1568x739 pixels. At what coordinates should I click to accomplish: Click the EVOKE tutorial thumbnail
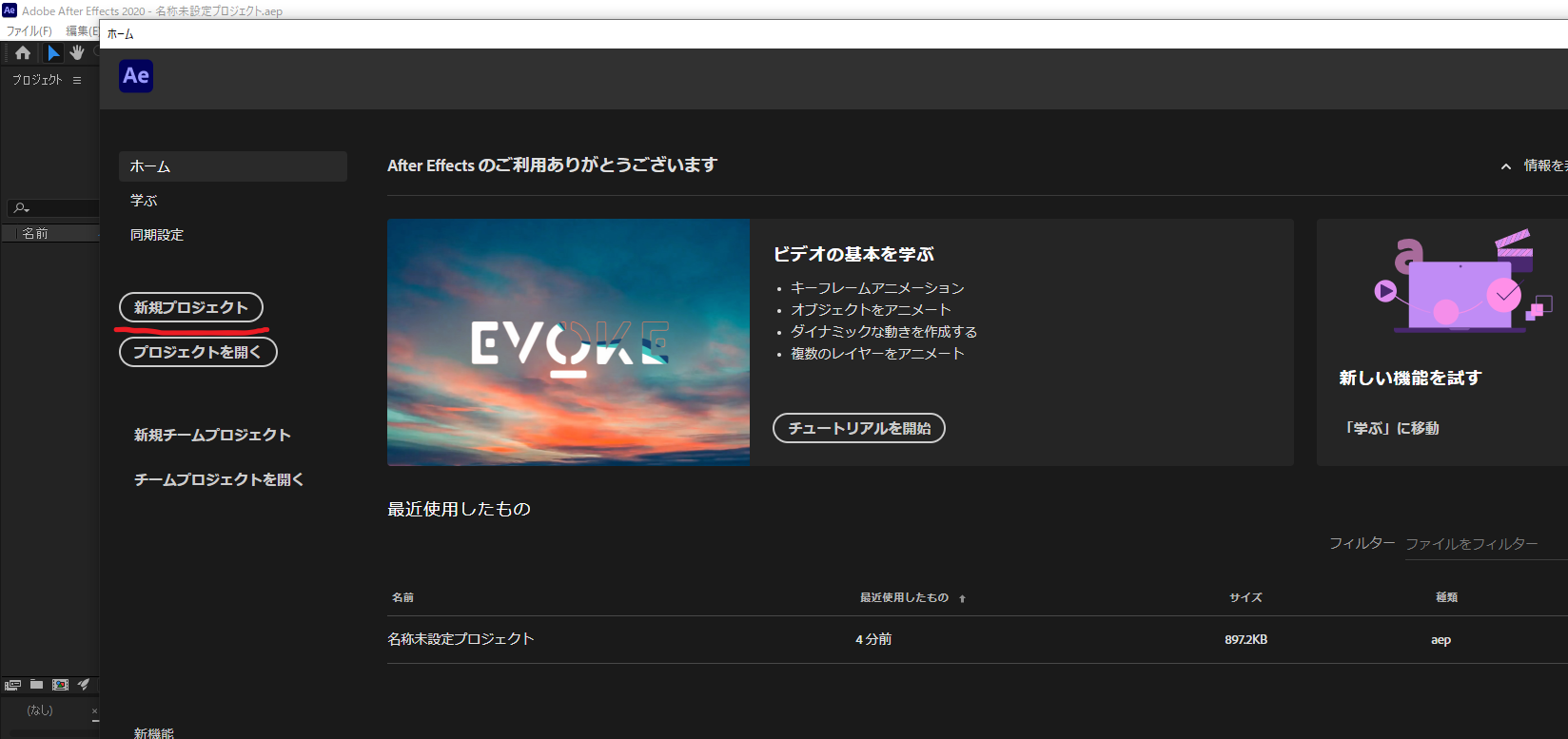coord(568,342)
